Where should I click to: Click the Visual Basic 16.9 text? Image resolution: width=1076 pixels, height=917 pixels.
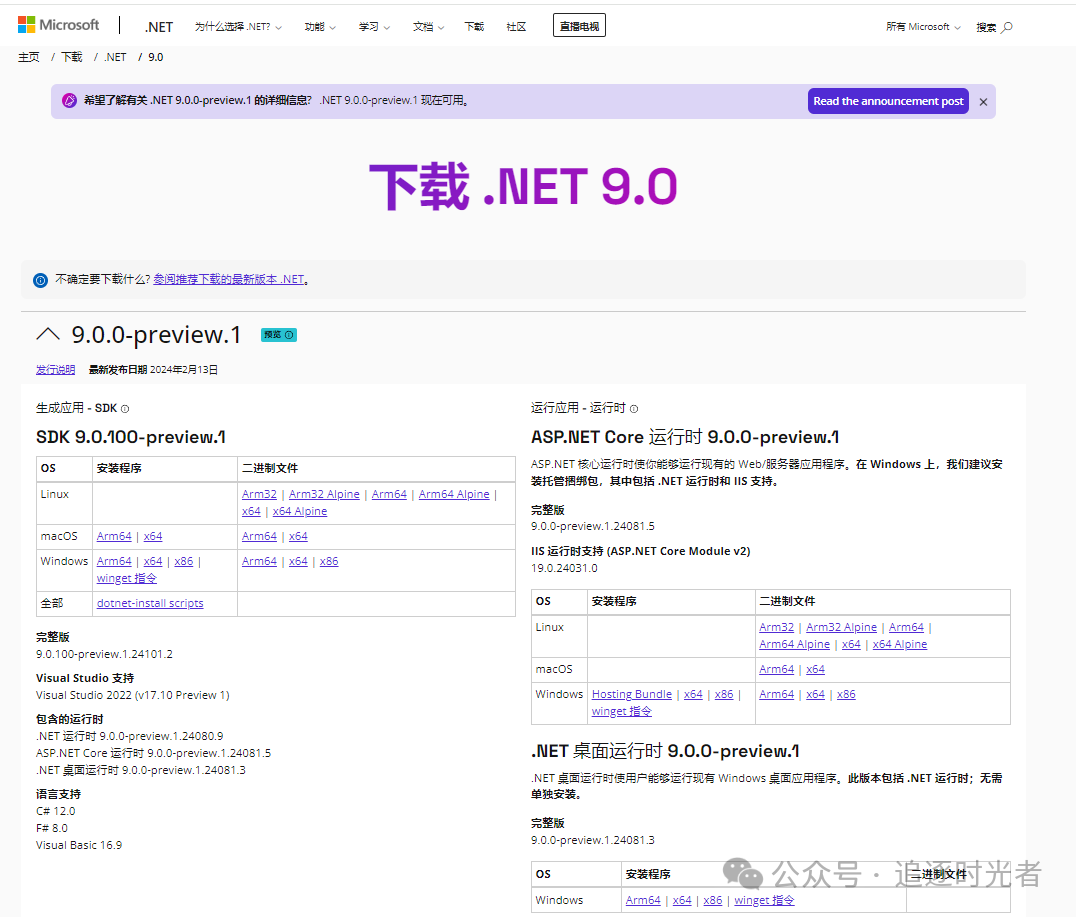[x=79, y=846]
